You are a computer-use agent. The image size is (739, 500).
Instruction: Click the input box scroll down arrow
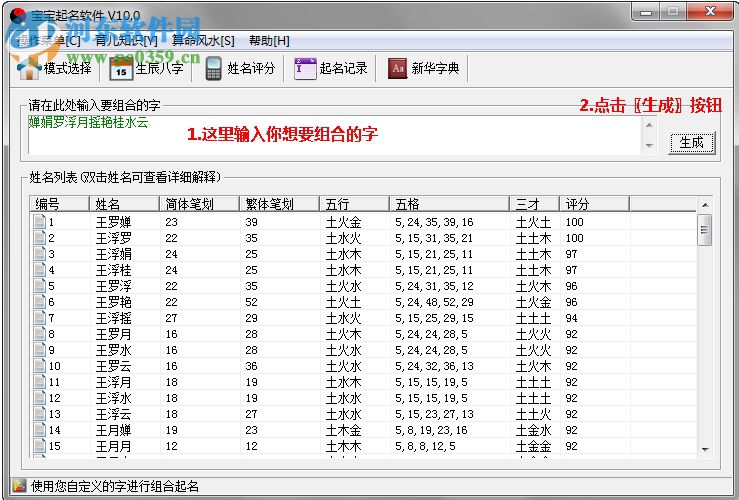pos(649,145)
